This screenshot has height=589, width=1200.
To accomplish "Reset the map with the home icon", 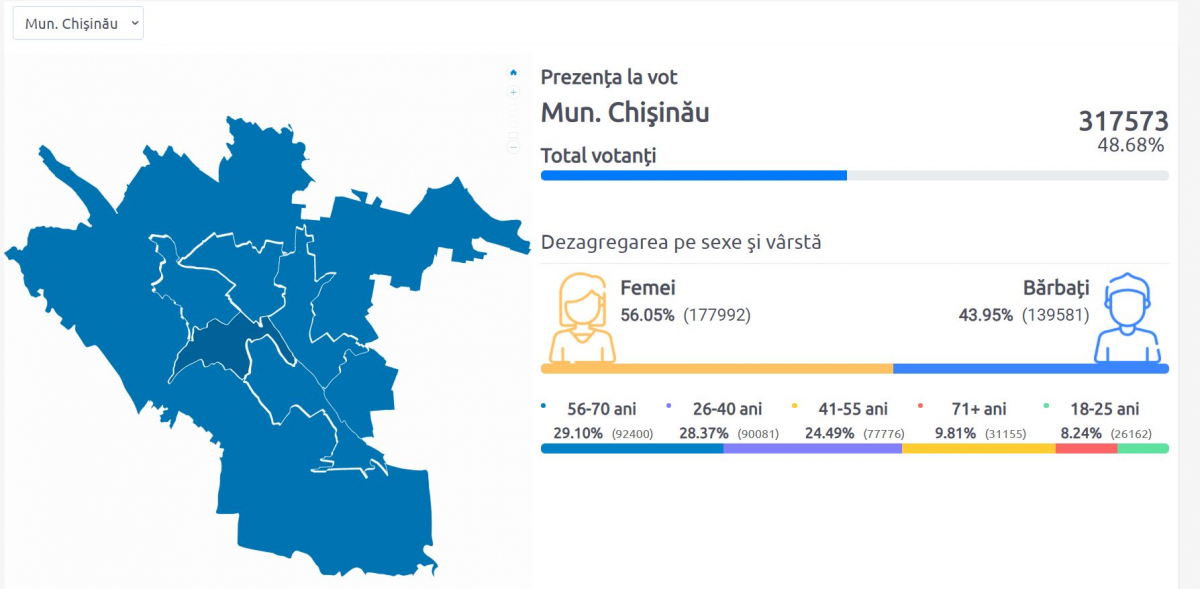I will click(513, 72).
